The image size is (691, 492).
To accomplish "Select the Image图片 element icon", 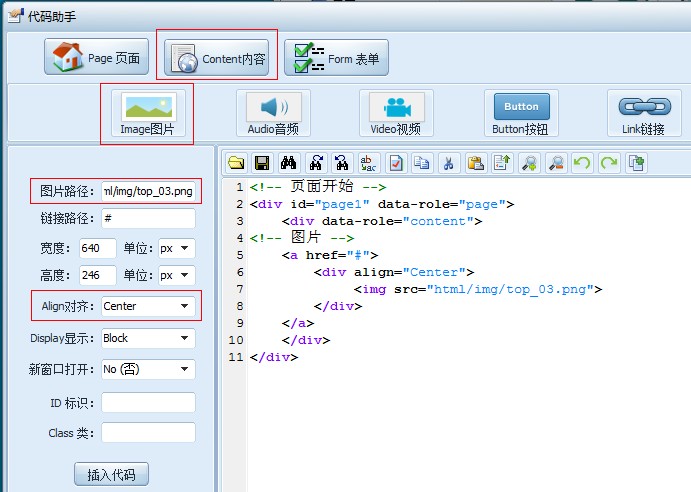I will (148, 113).
